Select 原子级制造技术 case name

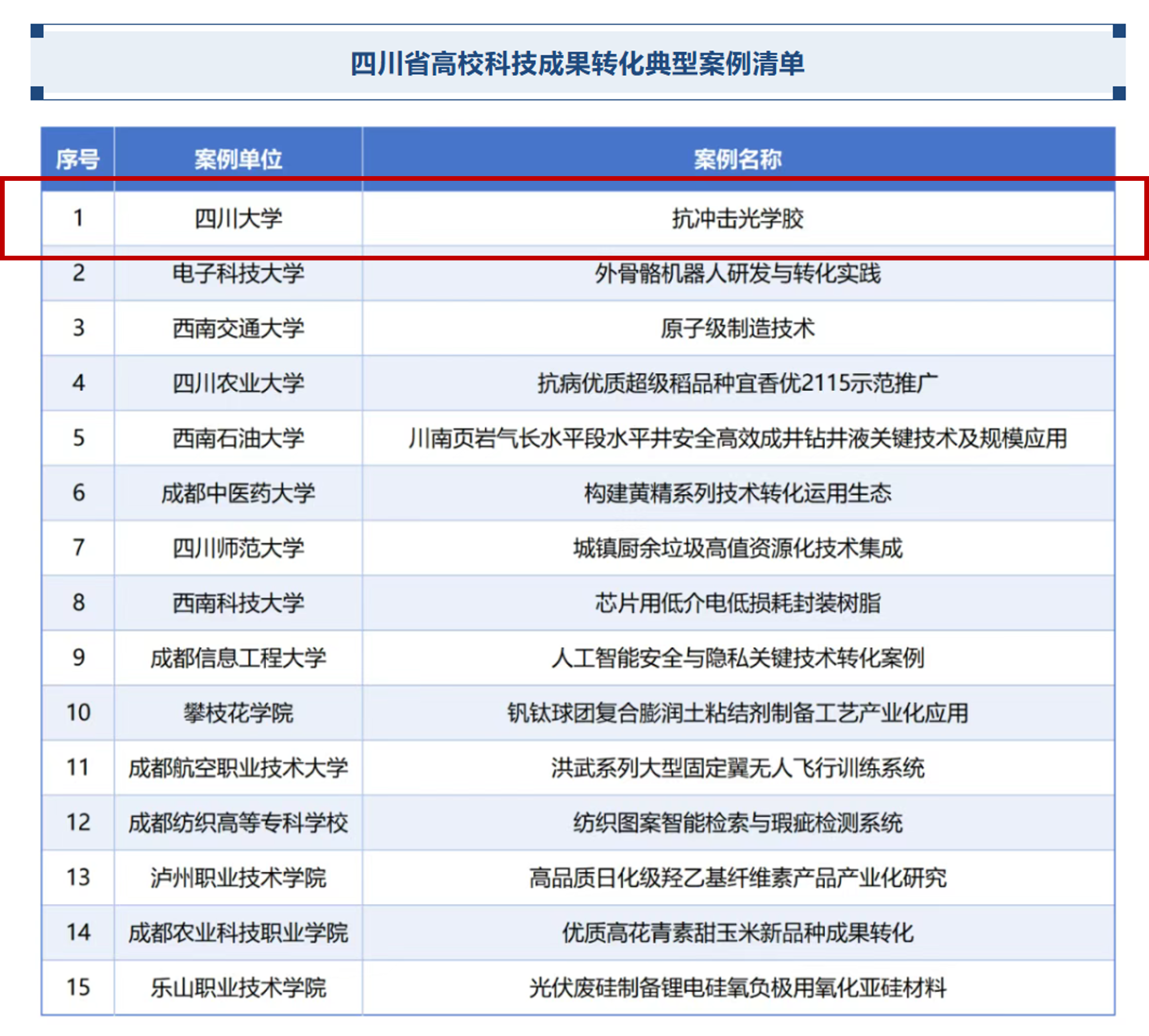(737, 328)
